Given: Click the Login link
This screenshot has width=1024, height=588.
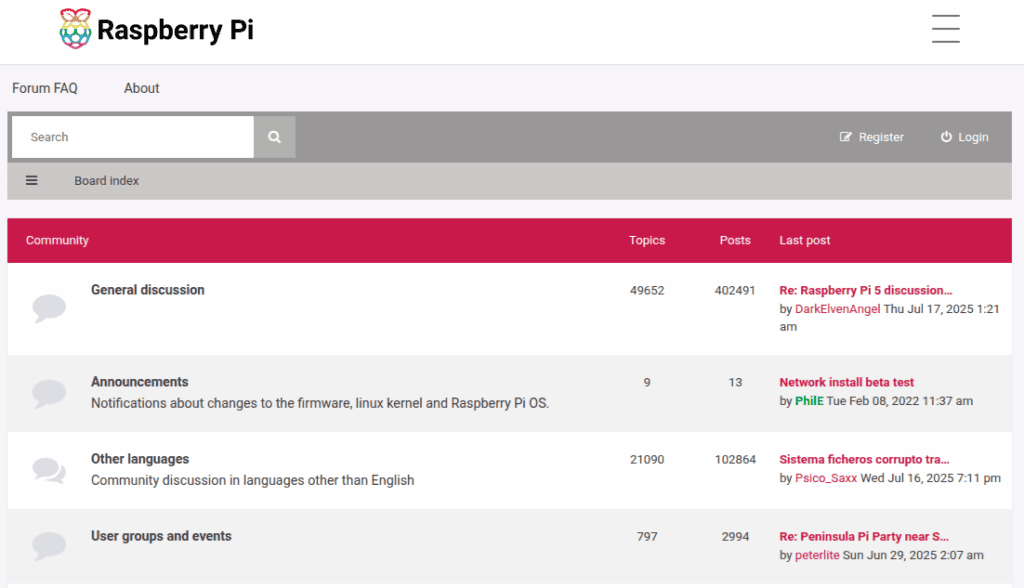Looking at the screenshot, I should pyautogui.click(x=964, y=137).
